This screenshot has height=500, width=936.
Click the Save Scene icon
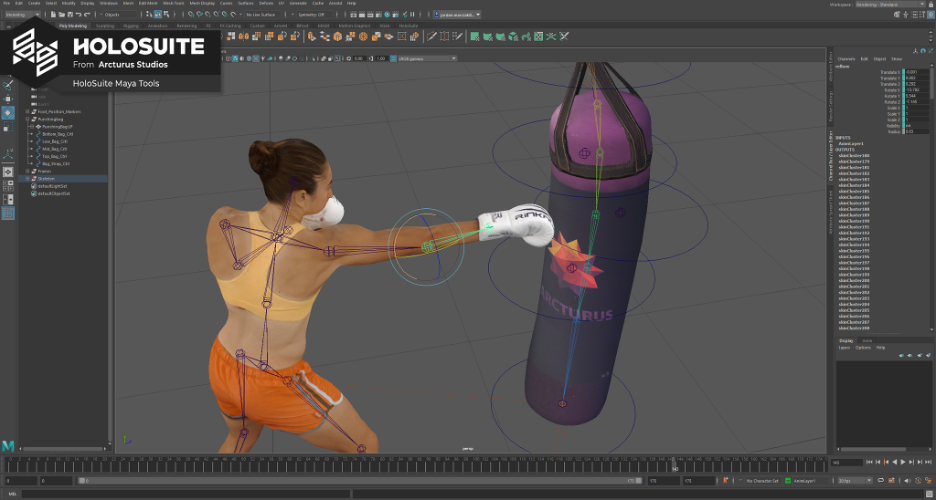70,14
